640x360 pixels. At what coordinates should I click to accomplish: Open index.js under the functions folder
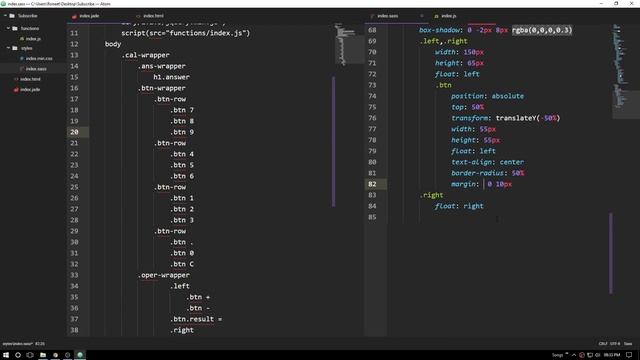point(33,39)
